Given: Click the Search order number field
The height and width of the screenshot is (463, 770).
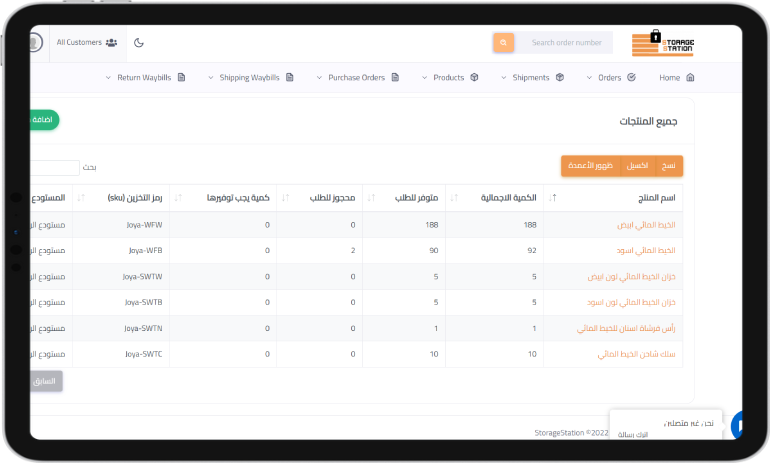Looking at the screenshot, I should [x=566, y=43].
